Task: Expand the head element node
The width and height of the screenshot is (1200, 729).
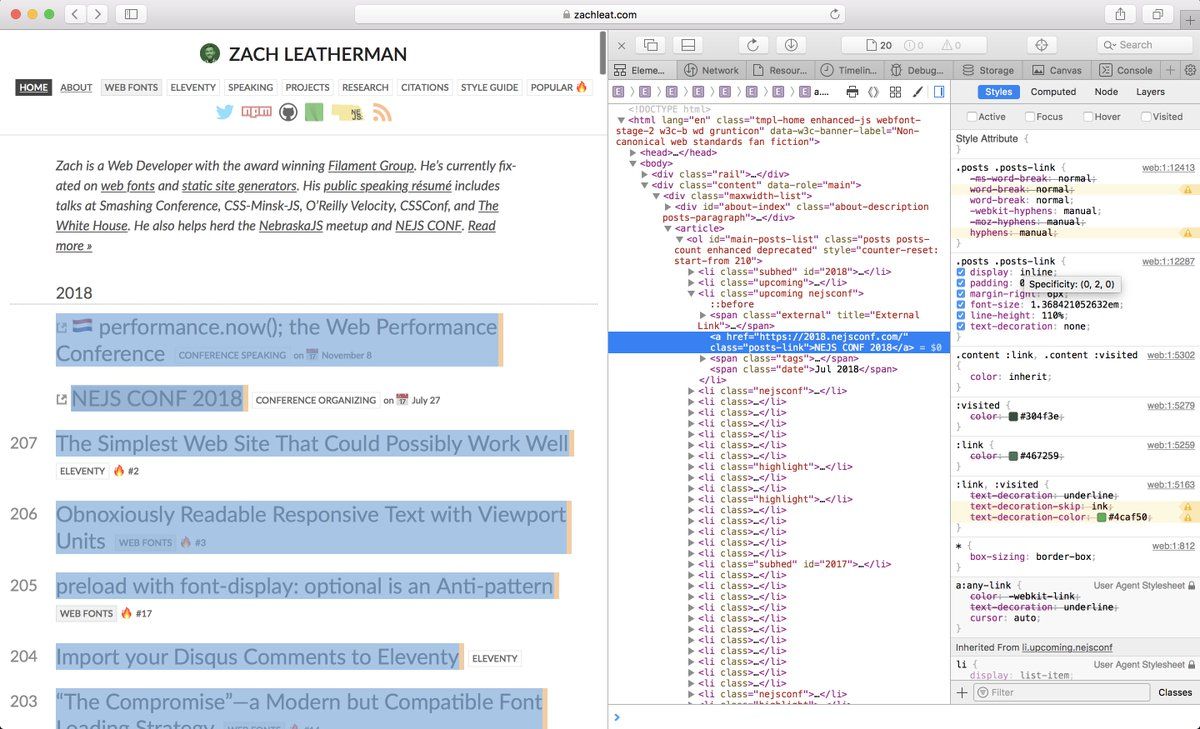Action: (633, 152)
